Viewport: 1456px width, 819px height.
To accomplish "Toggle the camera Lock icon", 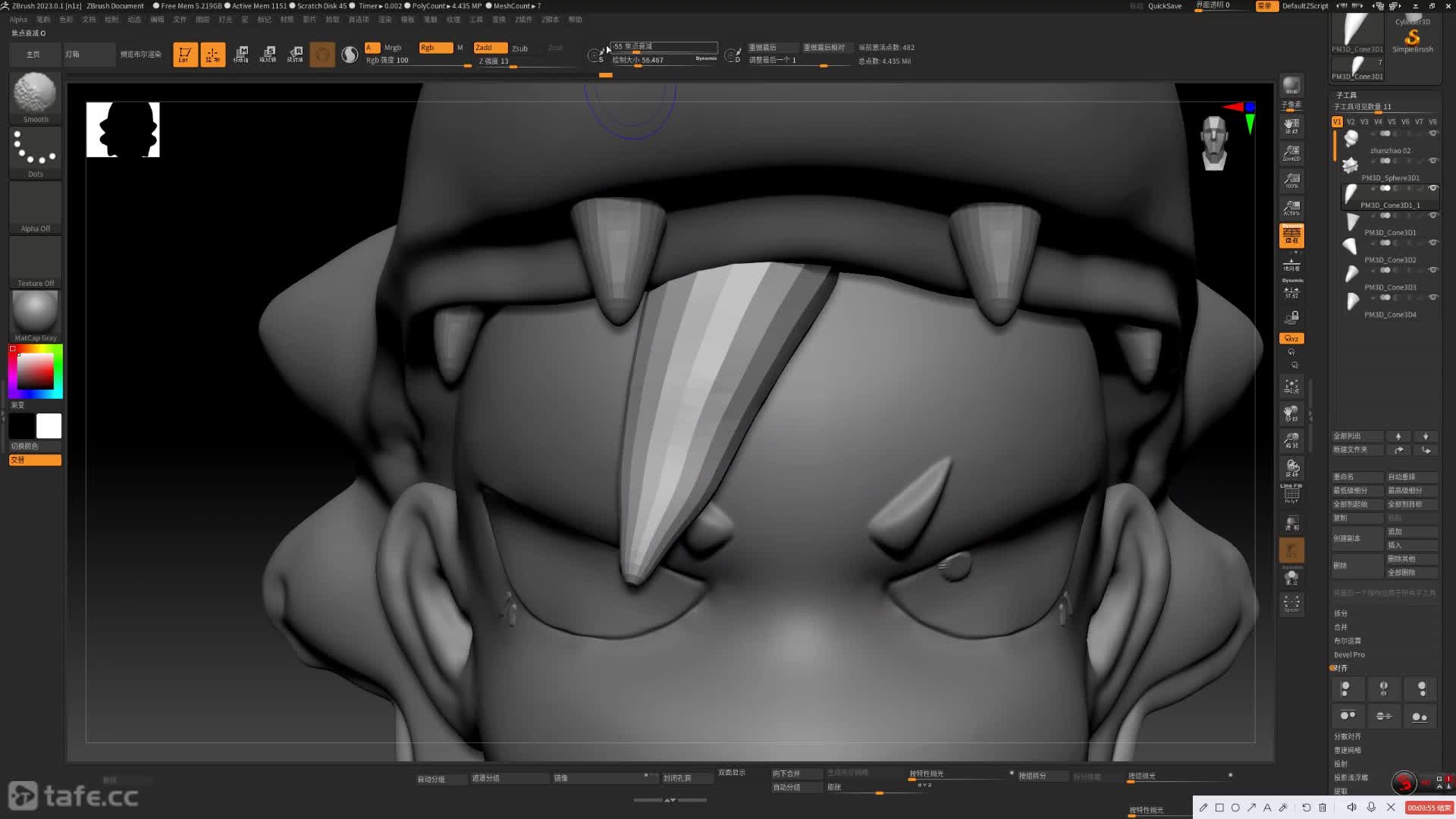I will 1291,317.
